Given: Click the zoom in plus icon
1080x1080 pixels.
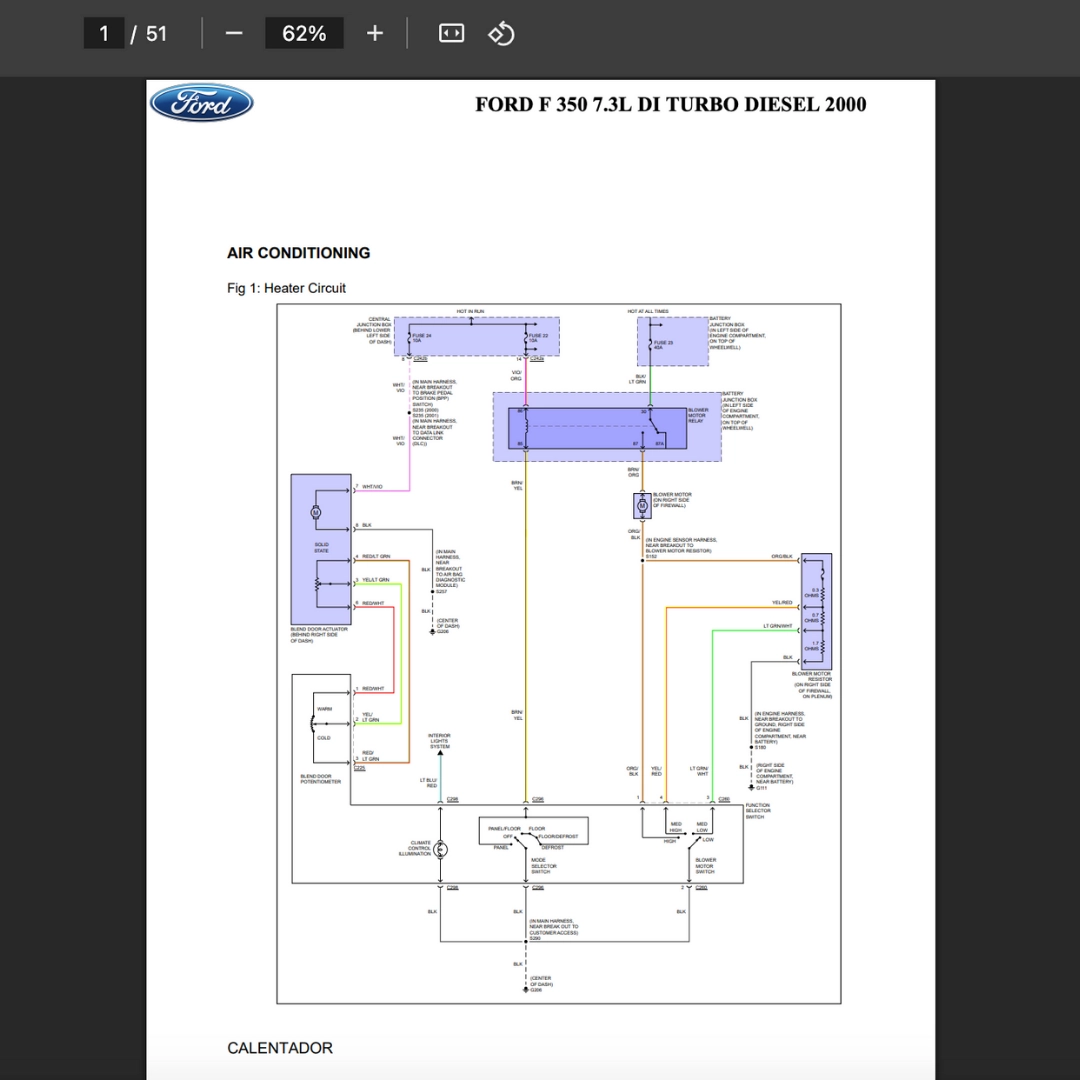Looking at the screenshot, I should click(x=375, y=33).
